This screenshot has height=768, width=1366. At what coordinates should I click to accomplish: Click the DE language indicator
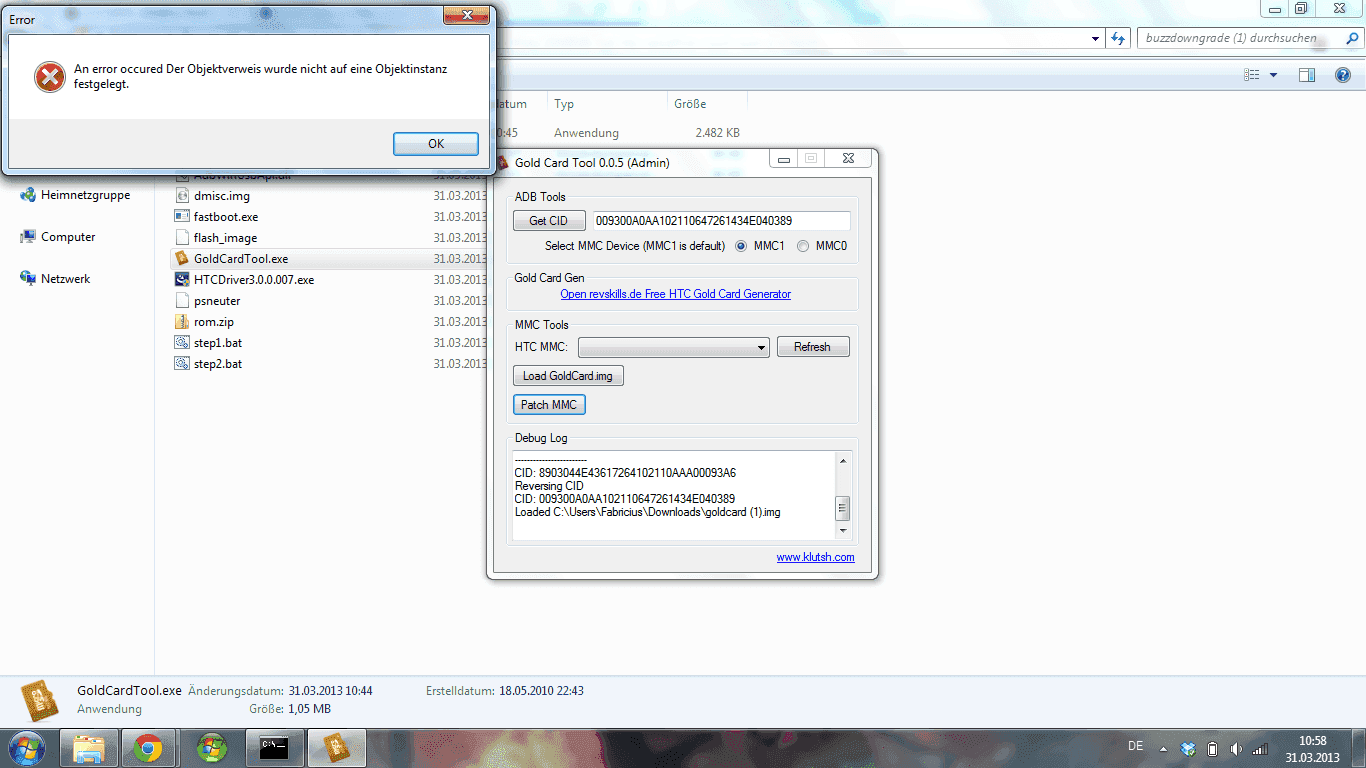1135,746
